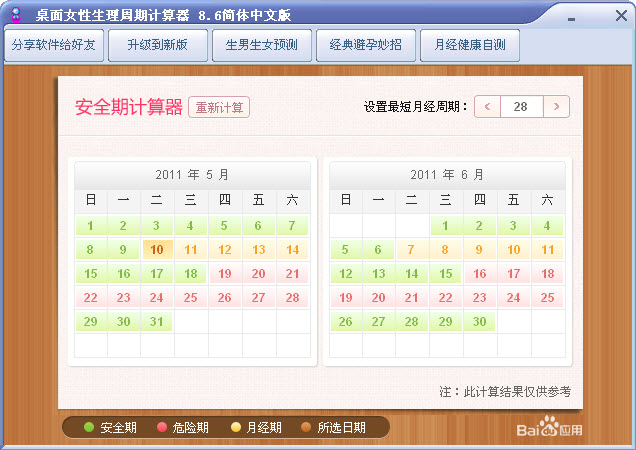Choose June 16 danger day
Screen dimensions: 636x450
[479, 273]
